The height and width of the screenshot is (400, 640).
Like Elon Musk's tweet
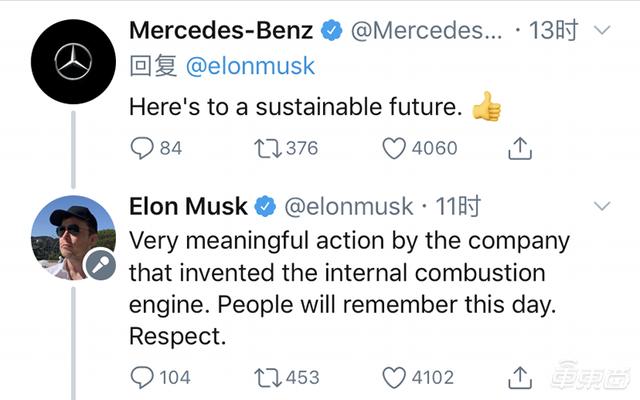click(x=396, y=377)
